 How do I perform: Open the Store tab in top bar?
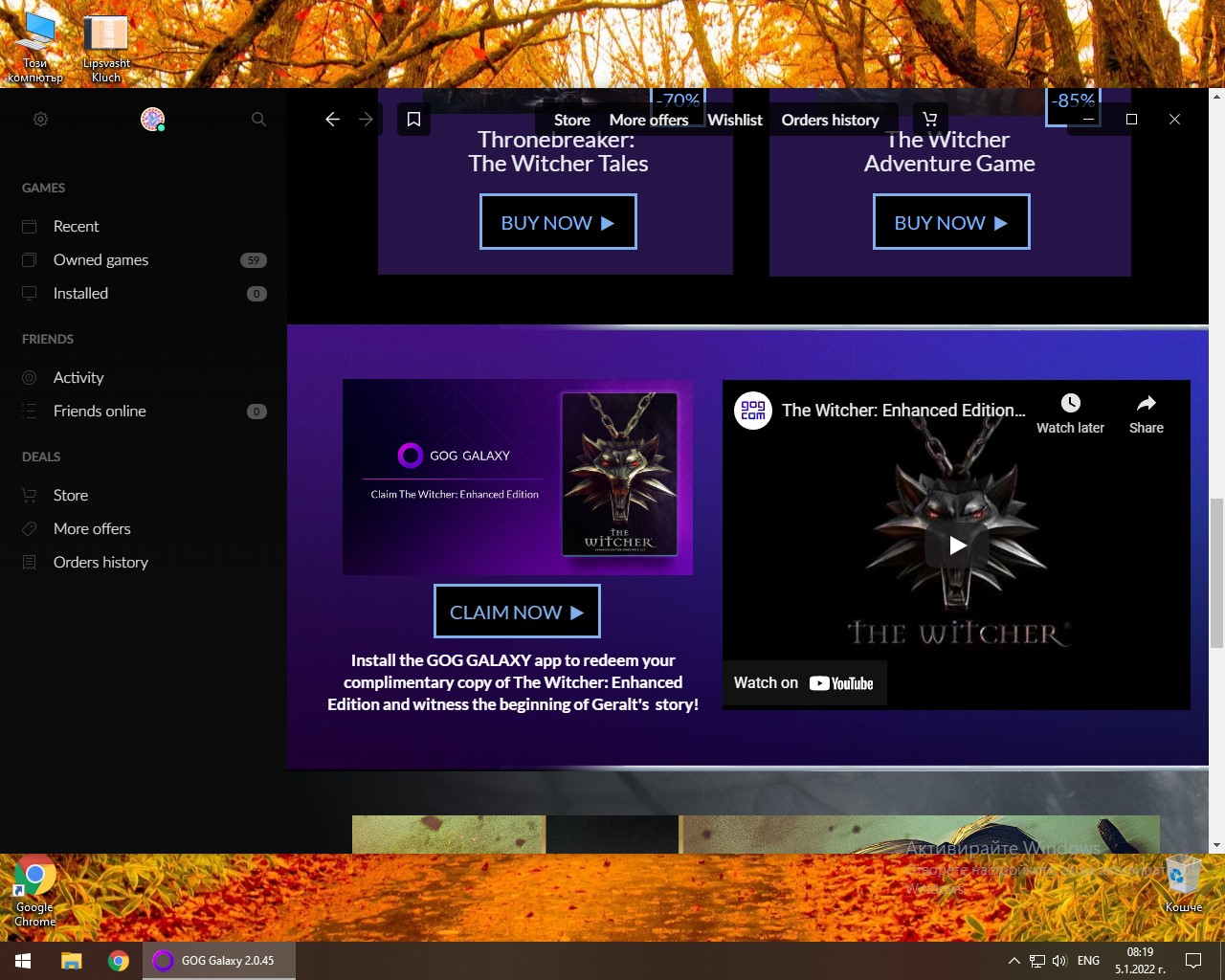click(572, 120)
